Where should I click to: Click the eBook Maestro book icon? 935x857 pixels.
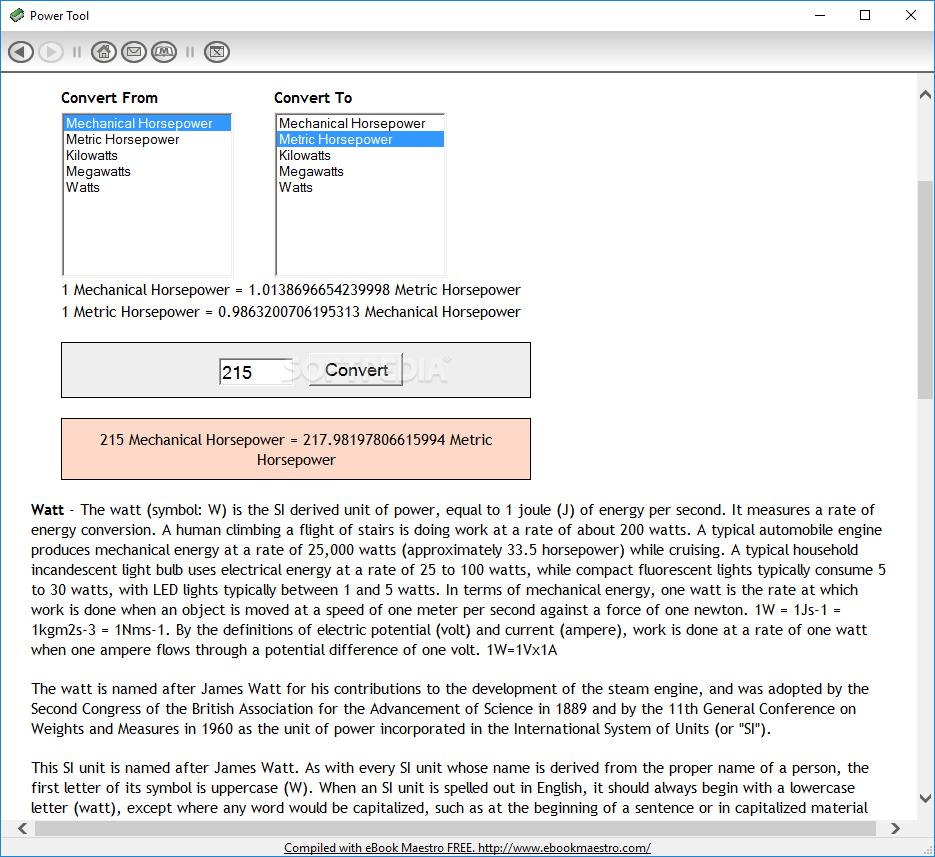point(164,52)
